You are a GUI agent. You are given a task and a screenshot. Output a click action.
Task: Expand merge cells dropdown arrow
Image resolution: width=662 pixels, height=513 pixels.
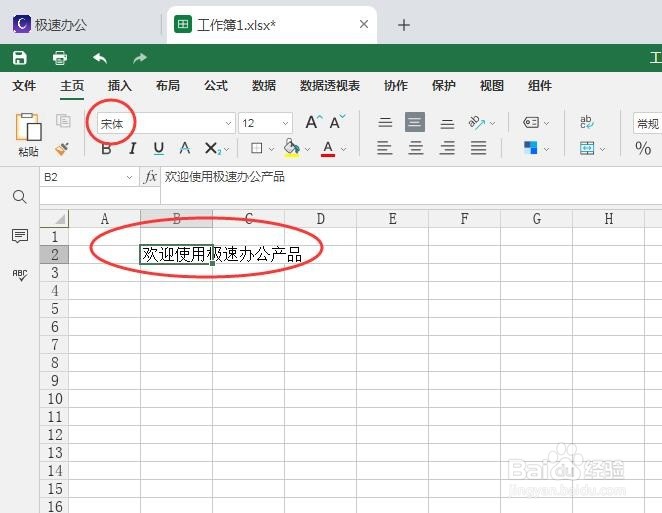pyautogui.click(x=602, y=149)
